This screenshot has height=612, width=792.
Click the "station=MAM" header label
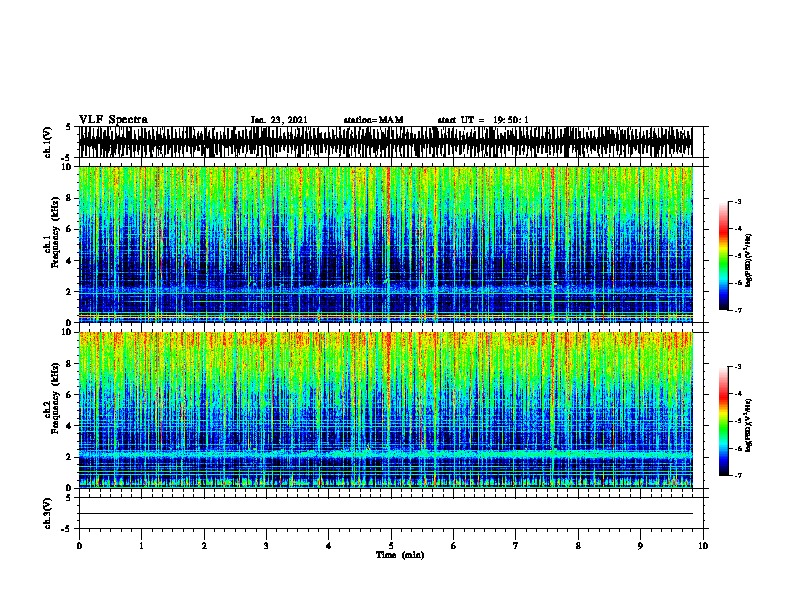pos(373,120)
